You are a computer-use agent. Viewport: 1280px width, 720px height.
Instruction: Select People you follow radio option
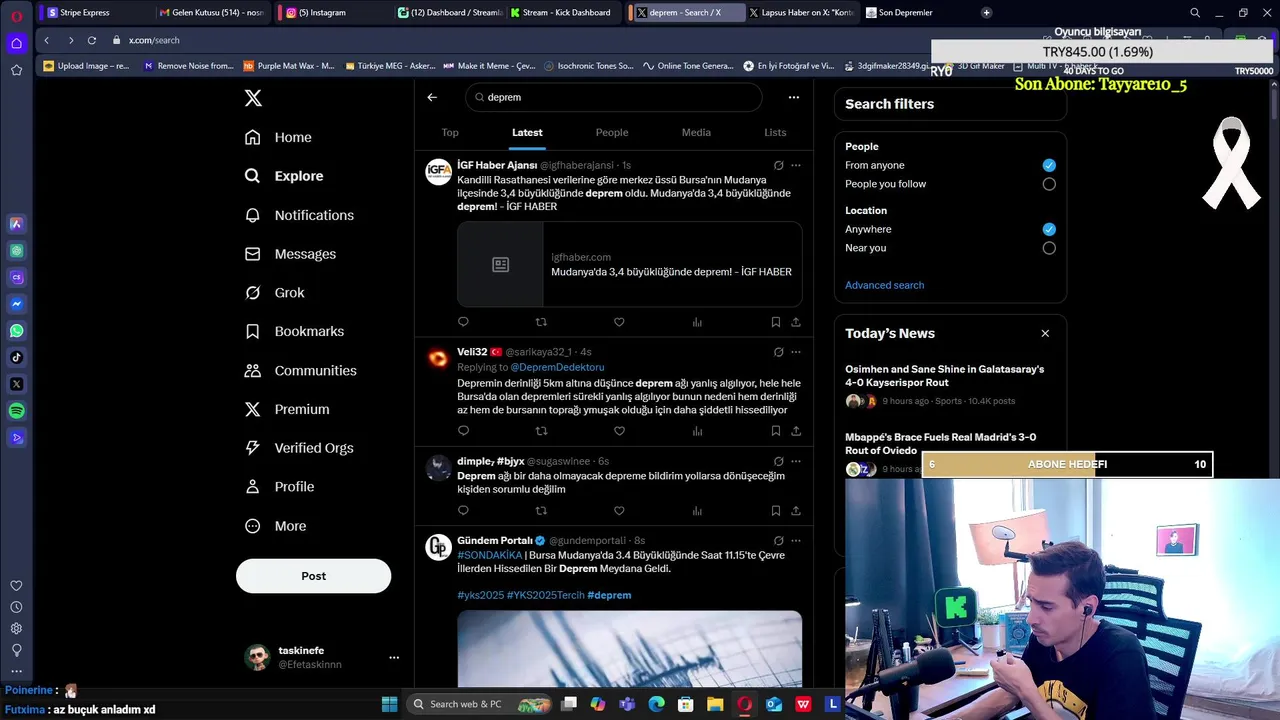(x=1049, y=184)
